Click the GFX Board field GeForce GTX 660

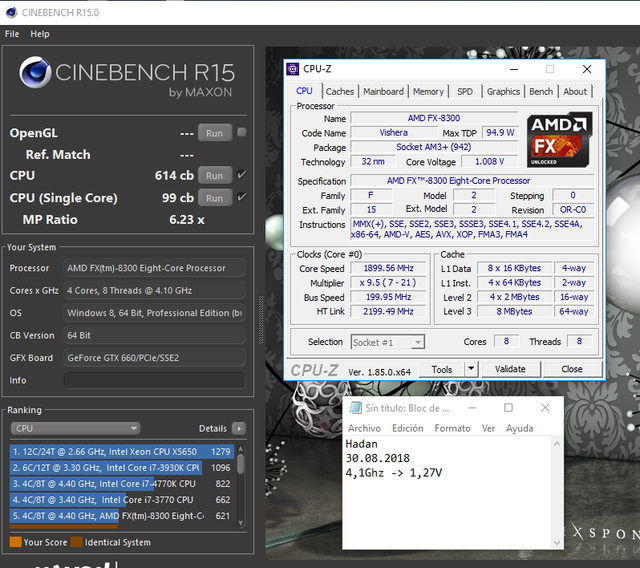coord(154,357)
